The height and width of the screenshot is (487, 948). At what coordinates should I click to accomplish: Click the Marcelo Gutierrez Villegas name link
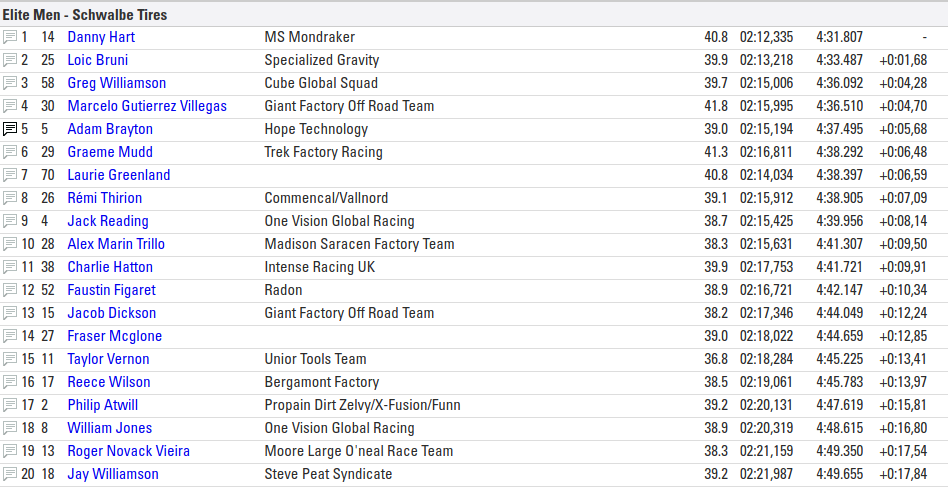(147, 106)
